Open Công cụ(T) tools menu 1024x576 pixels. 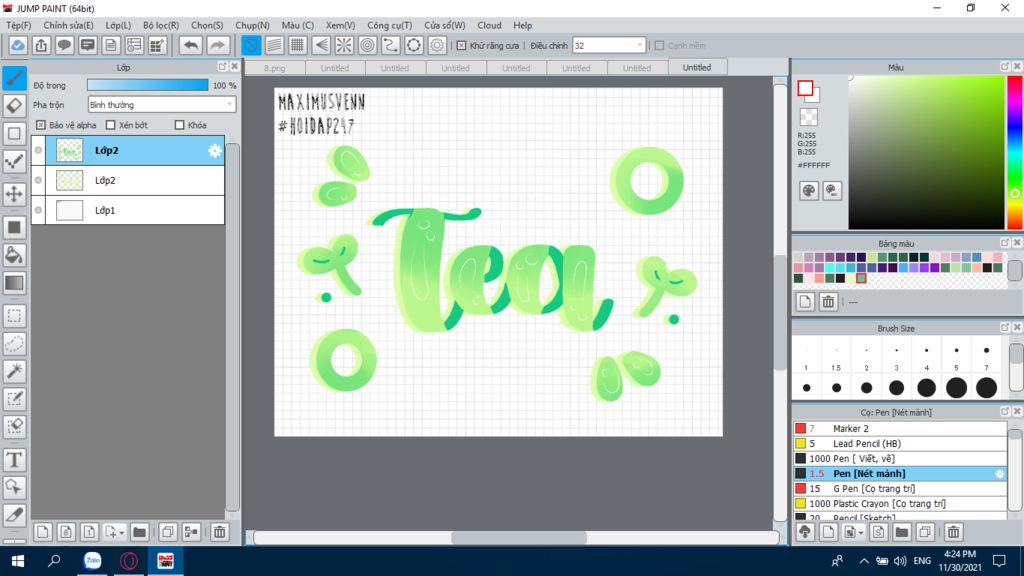[389, 25]
